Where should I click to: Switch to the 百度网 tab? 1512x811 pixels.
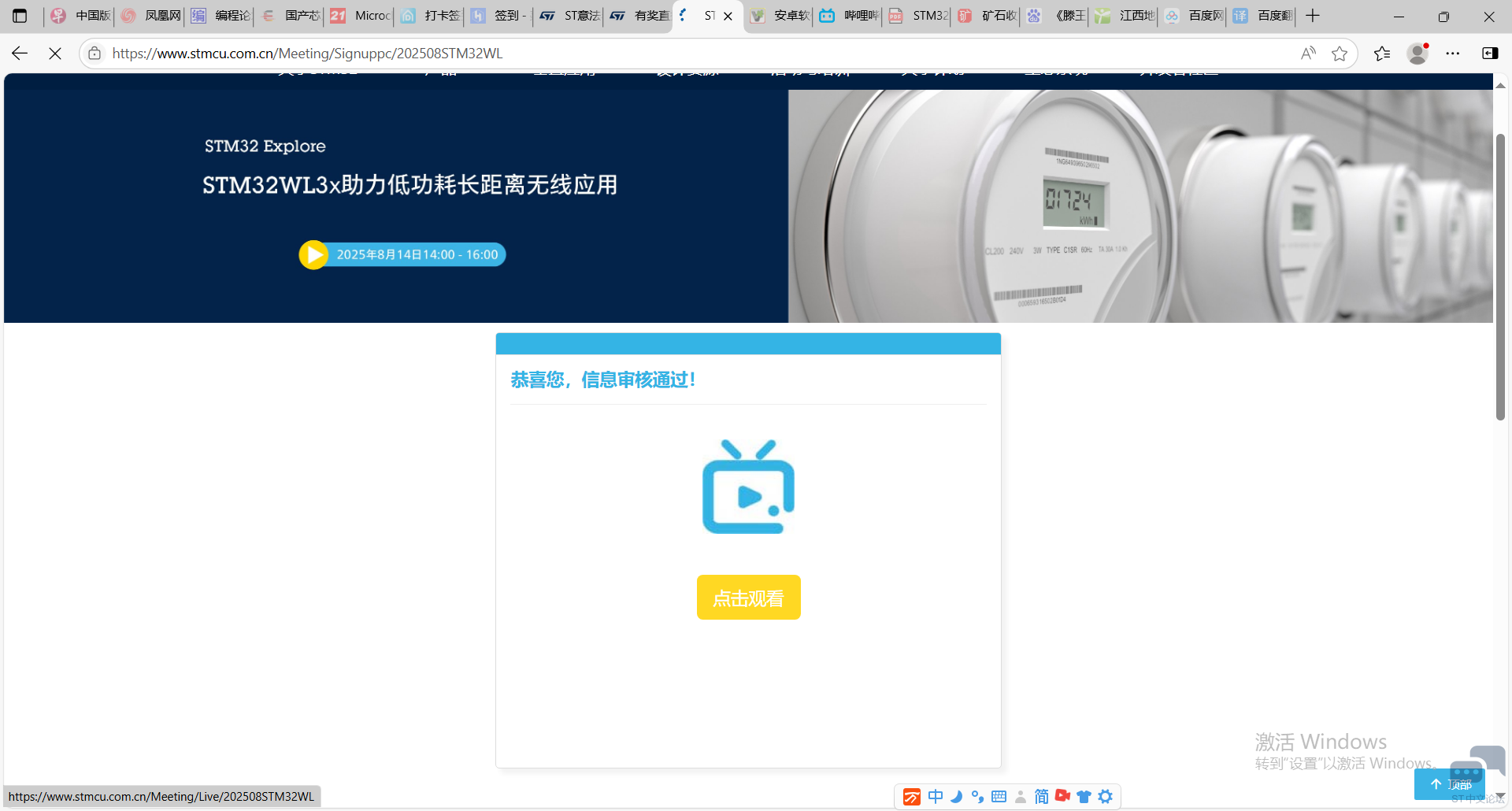coord(1193,16)
